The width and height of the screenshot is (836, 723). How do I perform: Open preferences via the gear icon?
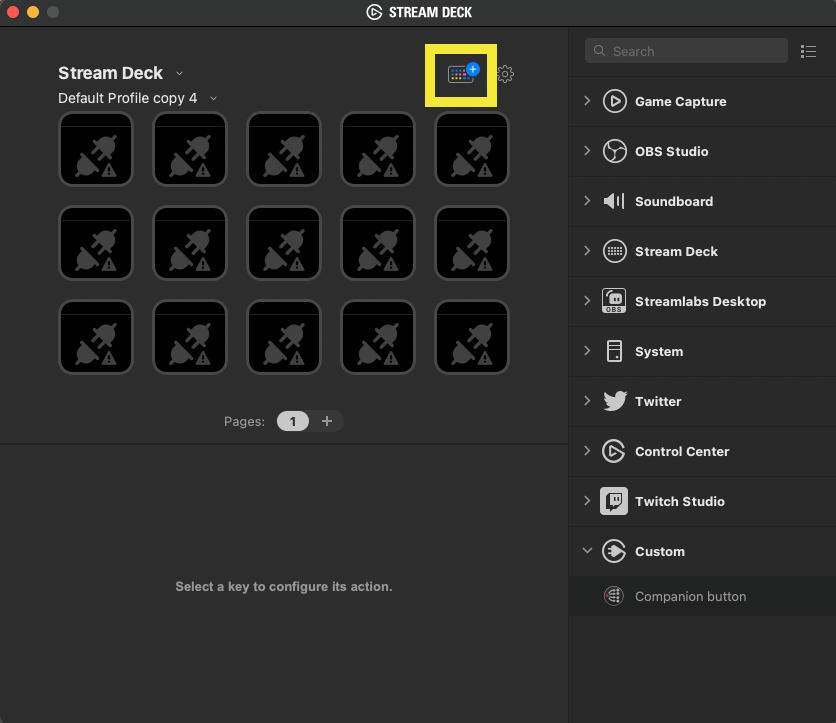[505, 74]
